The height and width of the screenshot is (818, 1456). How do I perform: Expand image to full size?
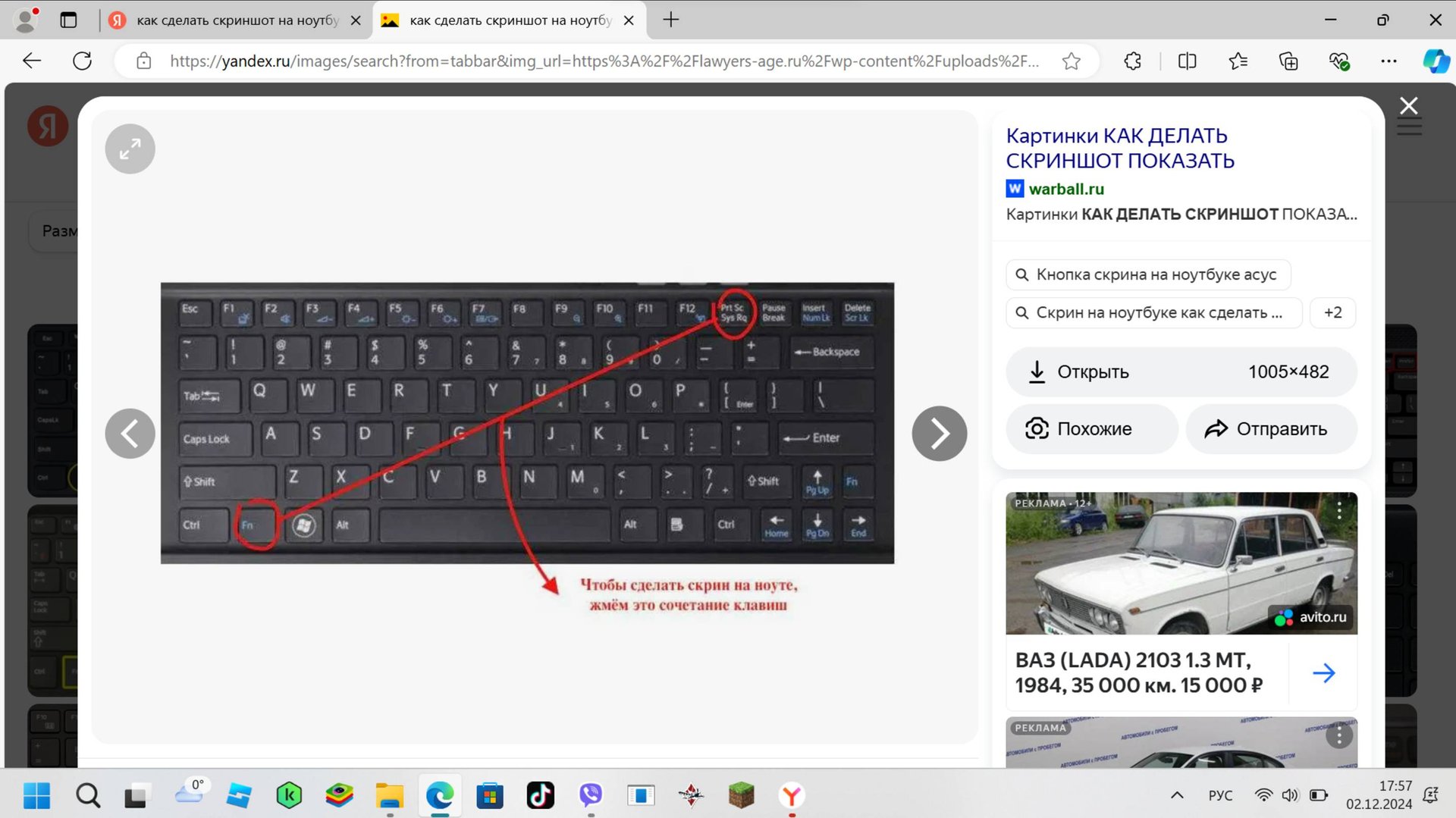click(x=129, y=149)
